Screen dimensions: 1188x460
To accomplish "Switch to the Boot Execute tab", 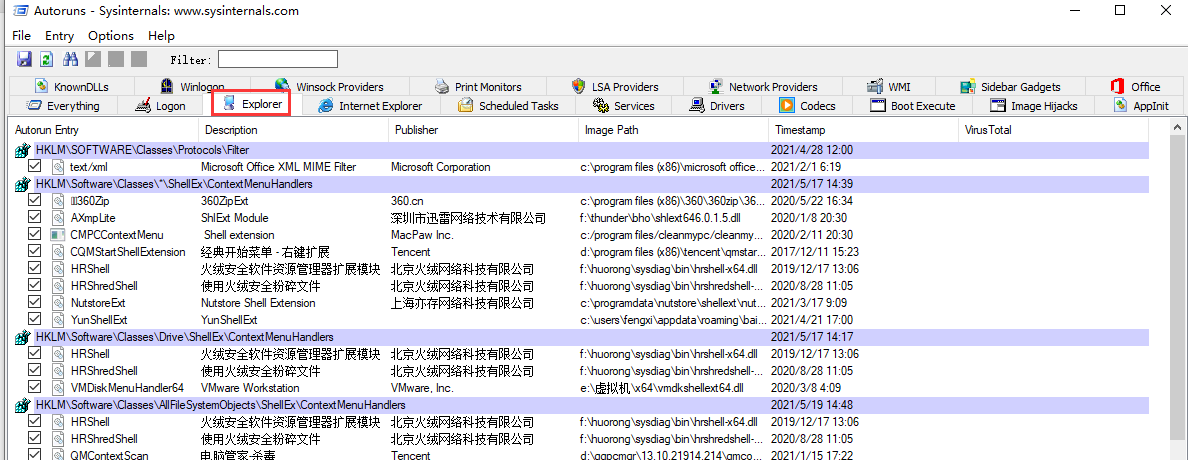I will [913, 105].
